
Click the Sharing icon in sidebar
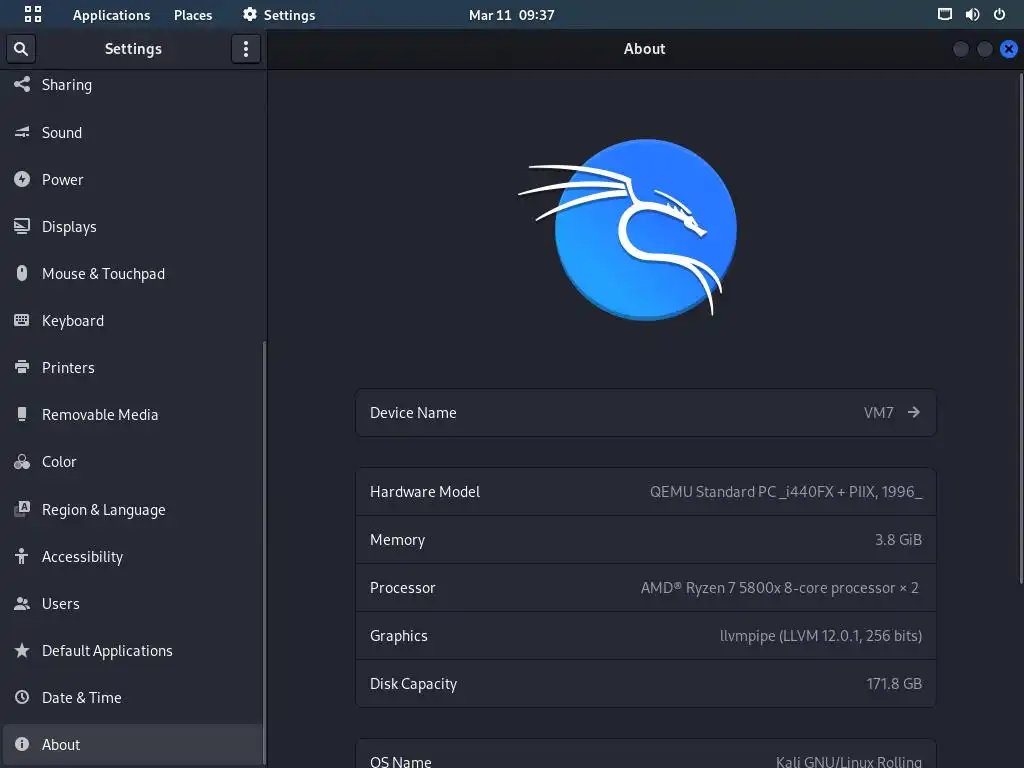22,84
